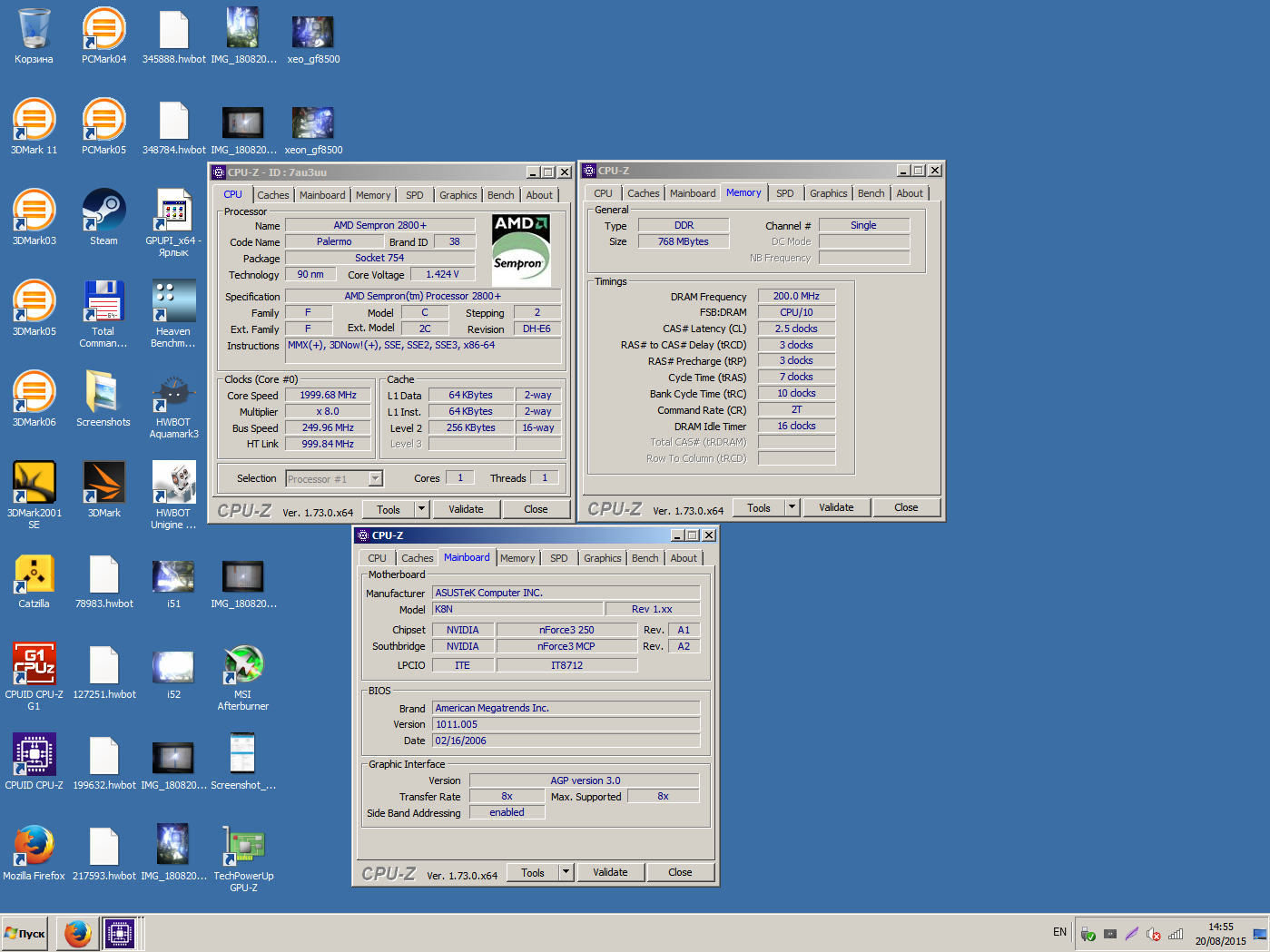Open xeo_gf8500 image thumbnail

click(313, 36)
